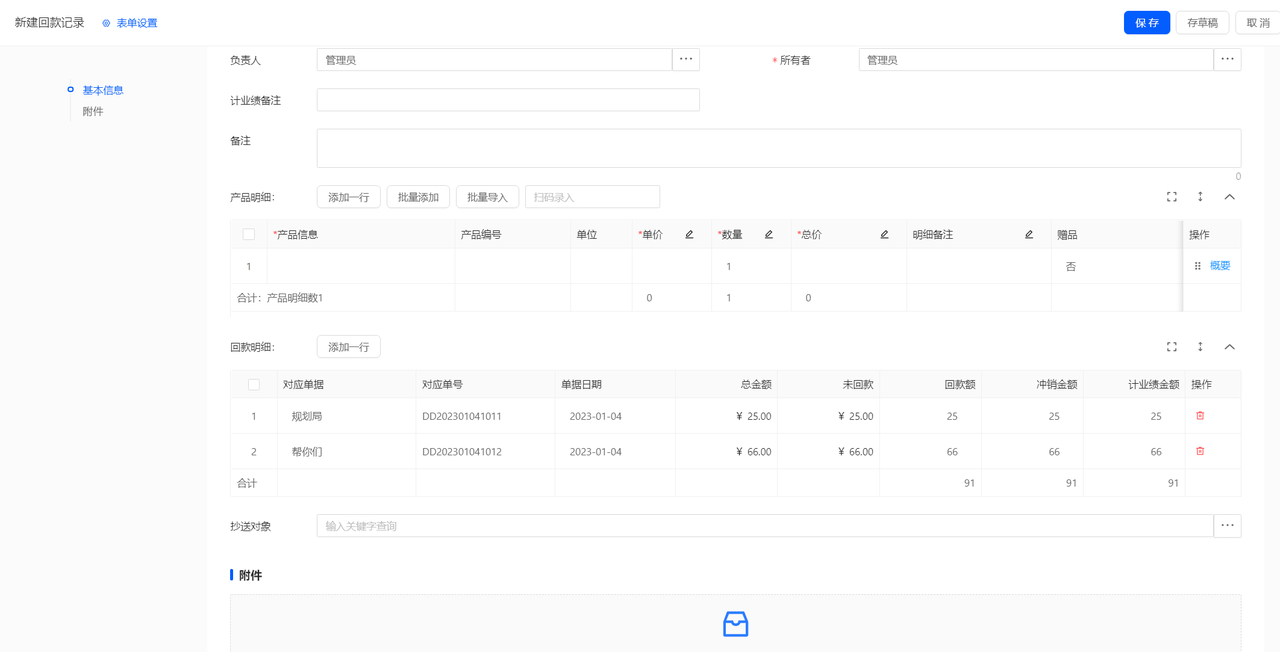Add a row to 回款明细

click(348, 347)
